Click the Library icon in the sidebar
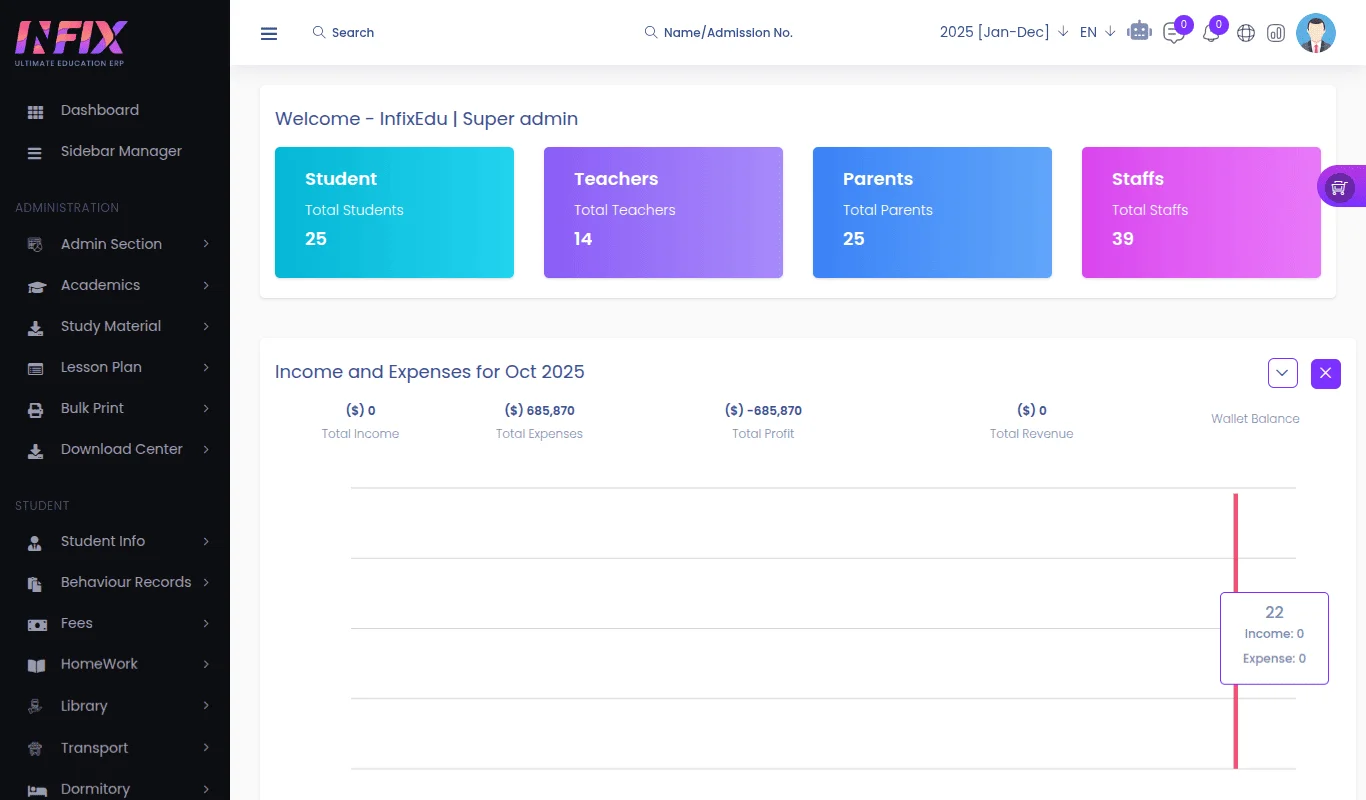The image size is (1366, 800). [34, 705]
